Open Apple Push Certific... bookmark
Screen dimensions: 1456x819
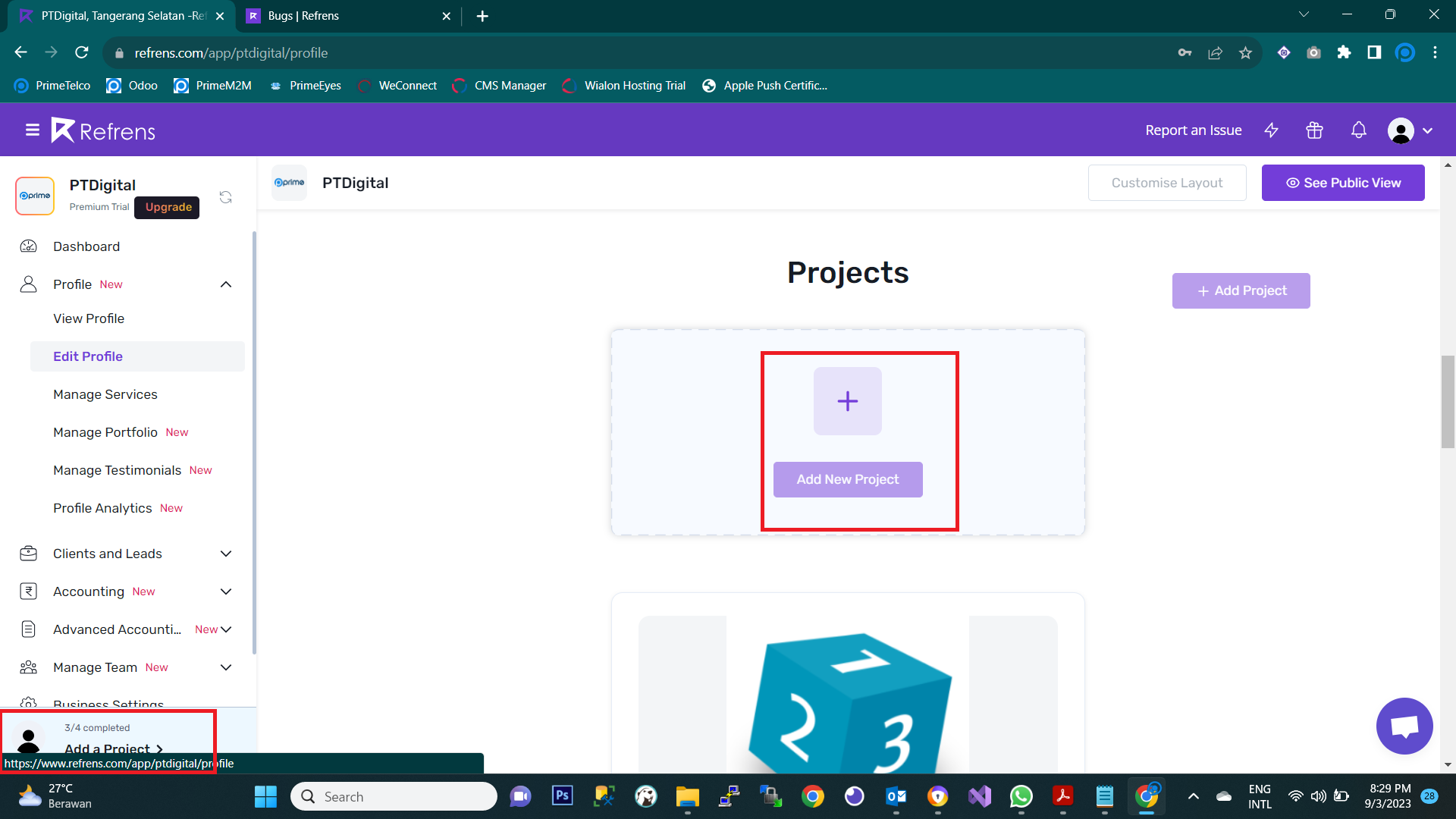(764, 86)
